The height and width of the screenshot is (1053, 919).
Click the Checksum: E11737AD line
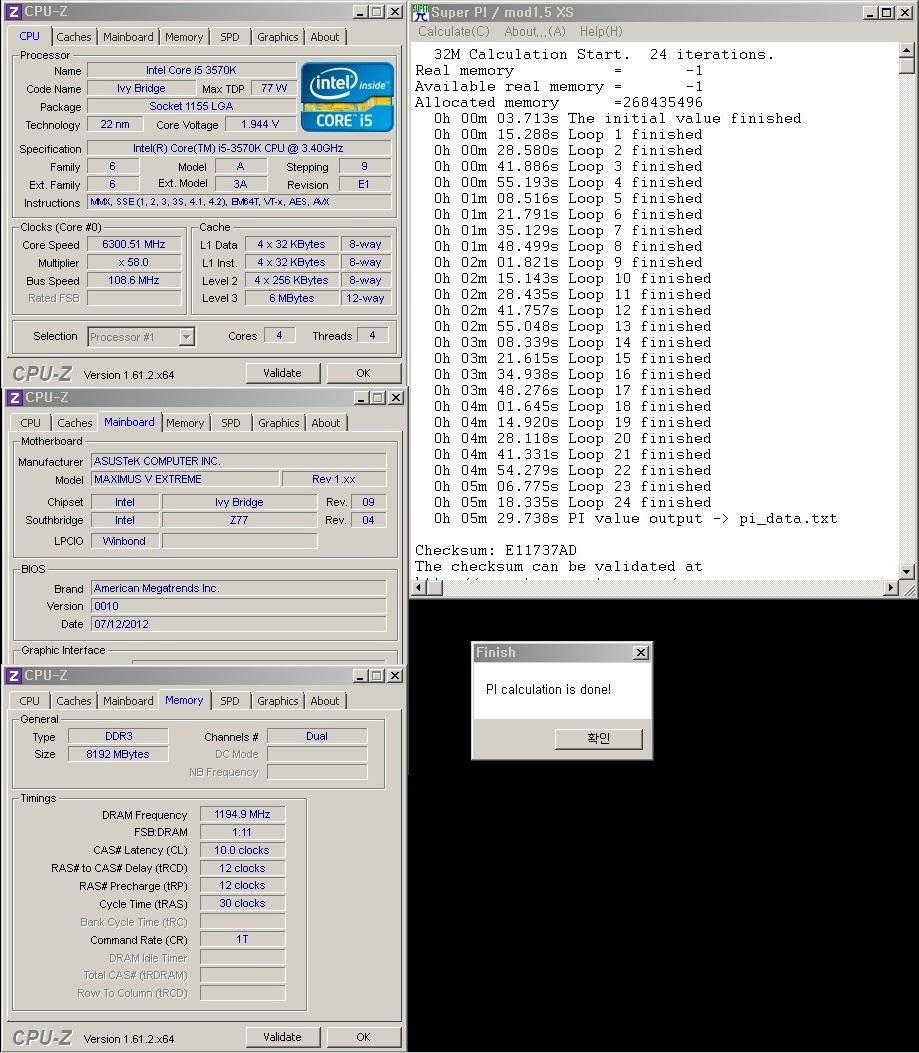[x=496, y=551]
